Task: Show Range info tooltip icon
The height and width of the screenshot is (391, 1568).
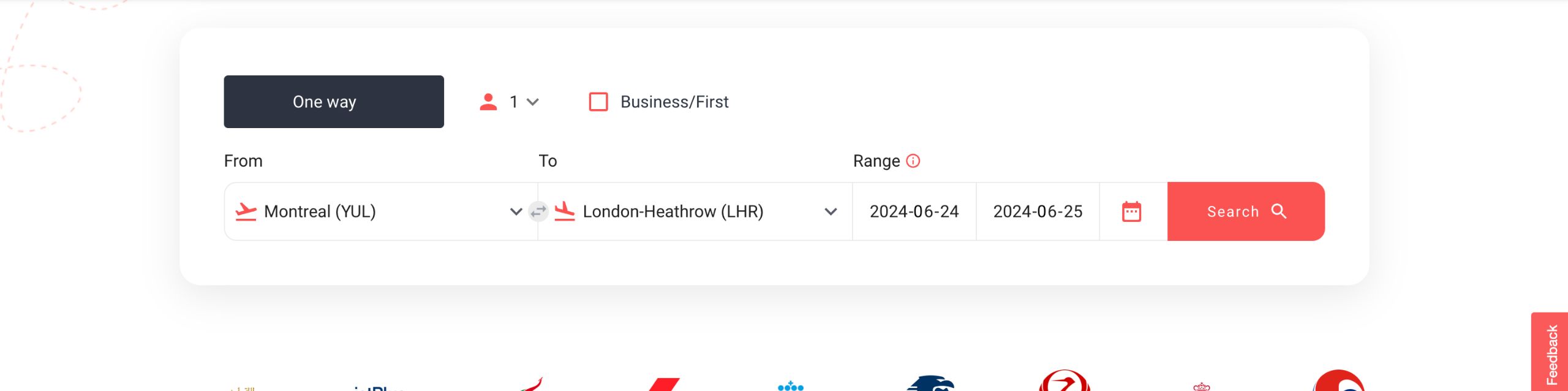Action: pos(913,161)
